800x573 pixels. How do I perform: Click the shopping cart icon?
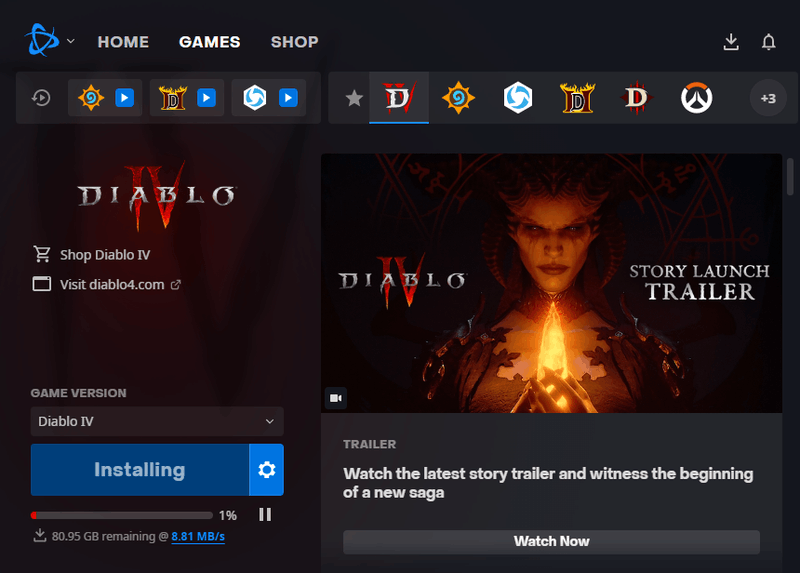pos(42,254)
